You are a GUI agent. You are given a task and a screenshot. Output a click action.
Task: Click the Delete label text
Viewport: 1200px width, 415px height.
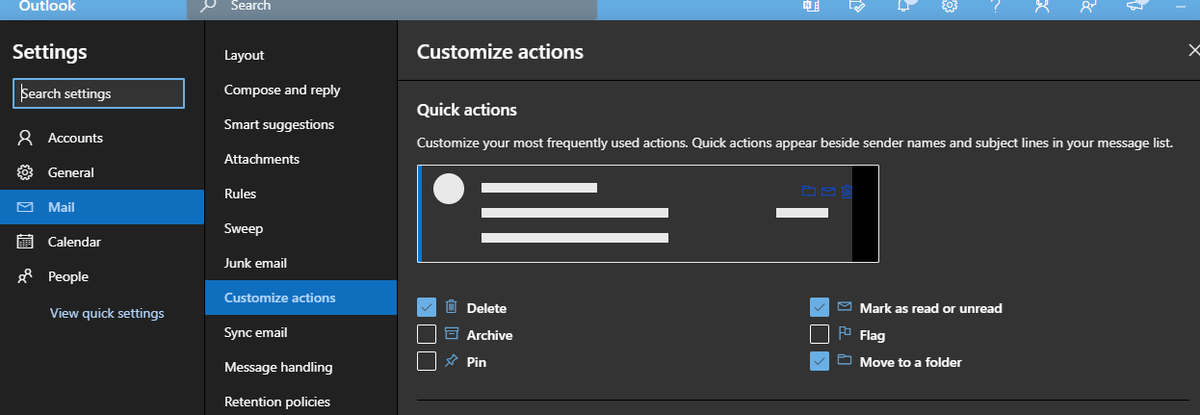coord(487,308)
